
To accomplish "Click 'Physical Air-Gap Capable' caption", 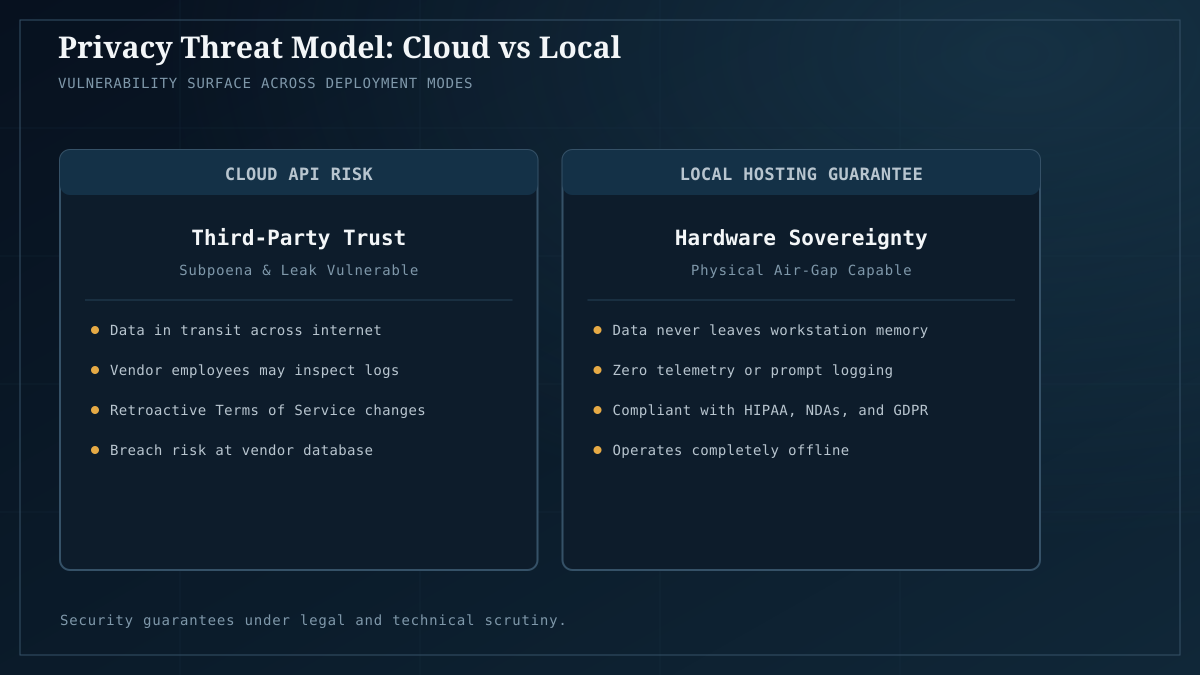I will coord(801,270).
